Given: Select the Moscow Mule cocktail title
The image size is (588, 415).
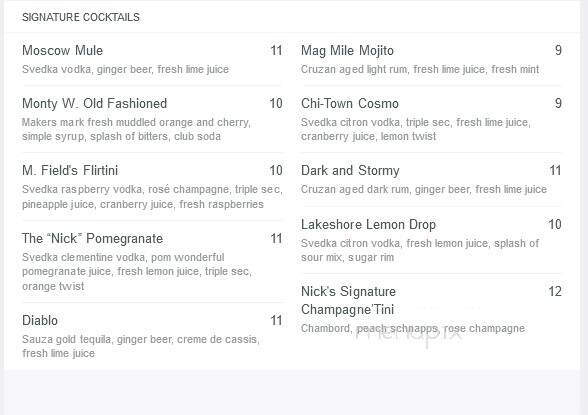Looking at the screenshot, I should 62,50.
